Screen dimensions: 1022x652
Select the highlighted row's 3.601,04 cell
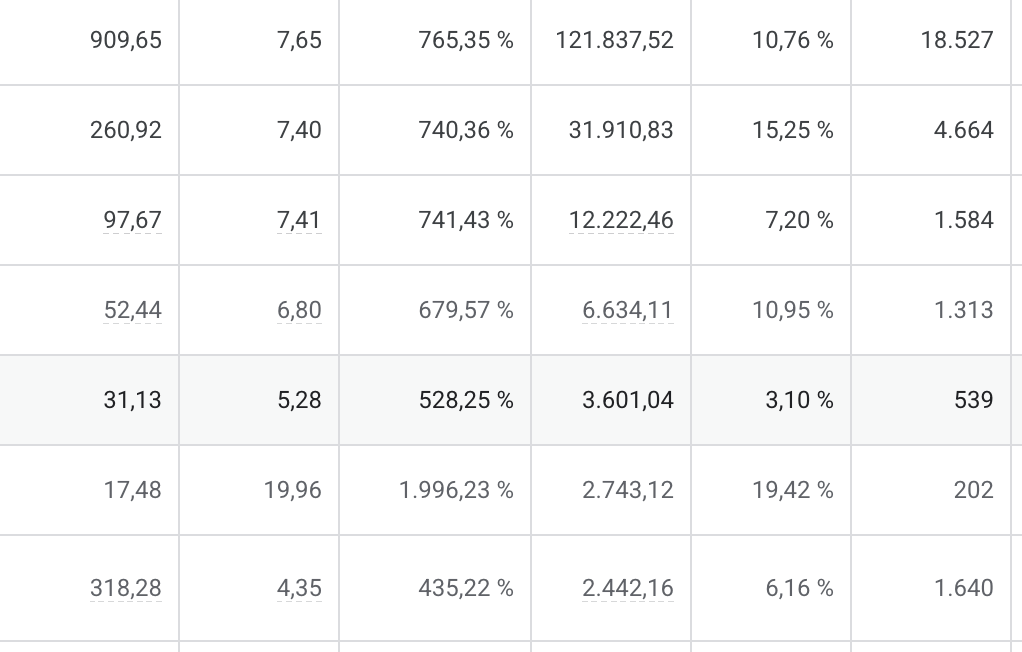point(628,400)
